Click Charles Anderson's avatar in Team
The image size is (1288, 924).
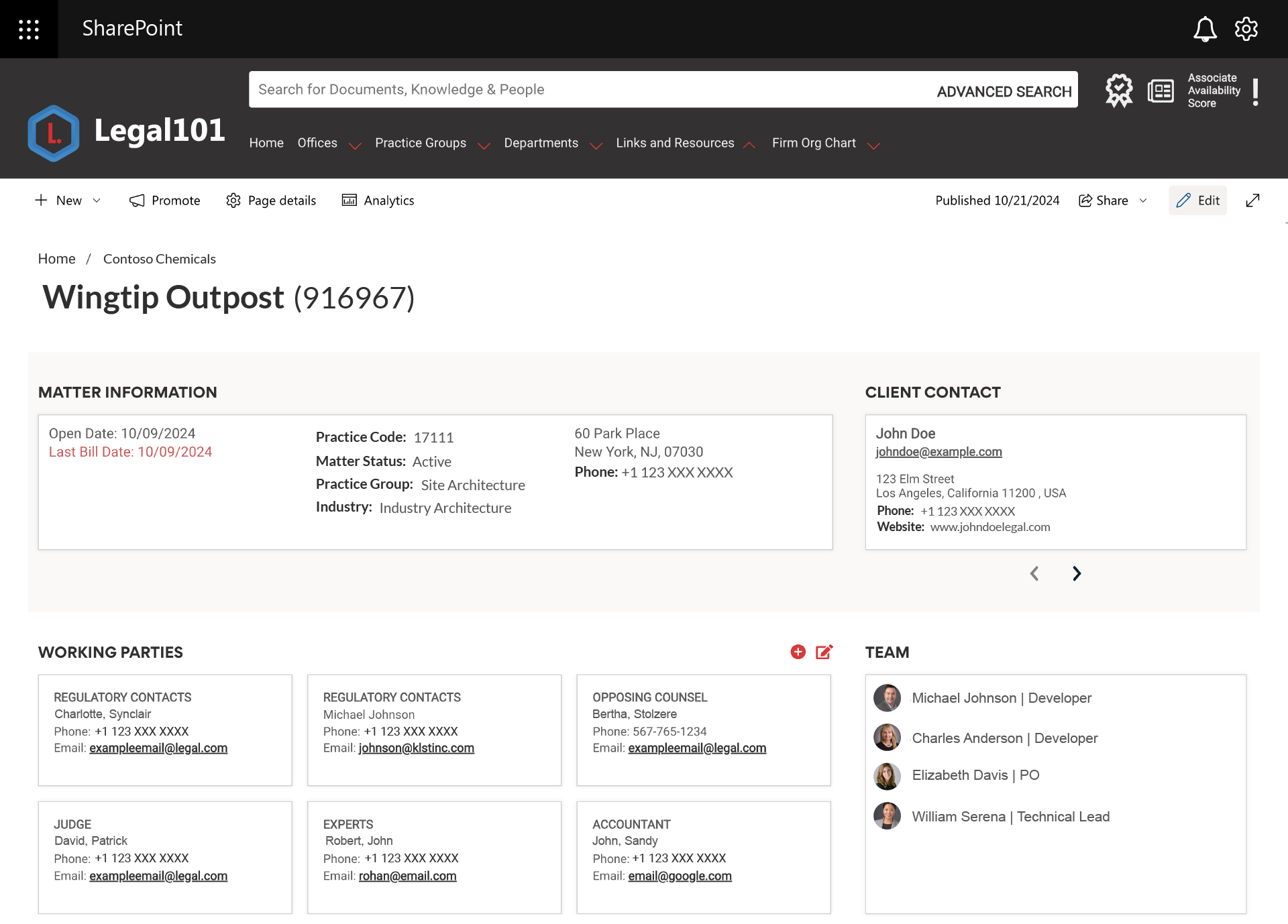887,738
